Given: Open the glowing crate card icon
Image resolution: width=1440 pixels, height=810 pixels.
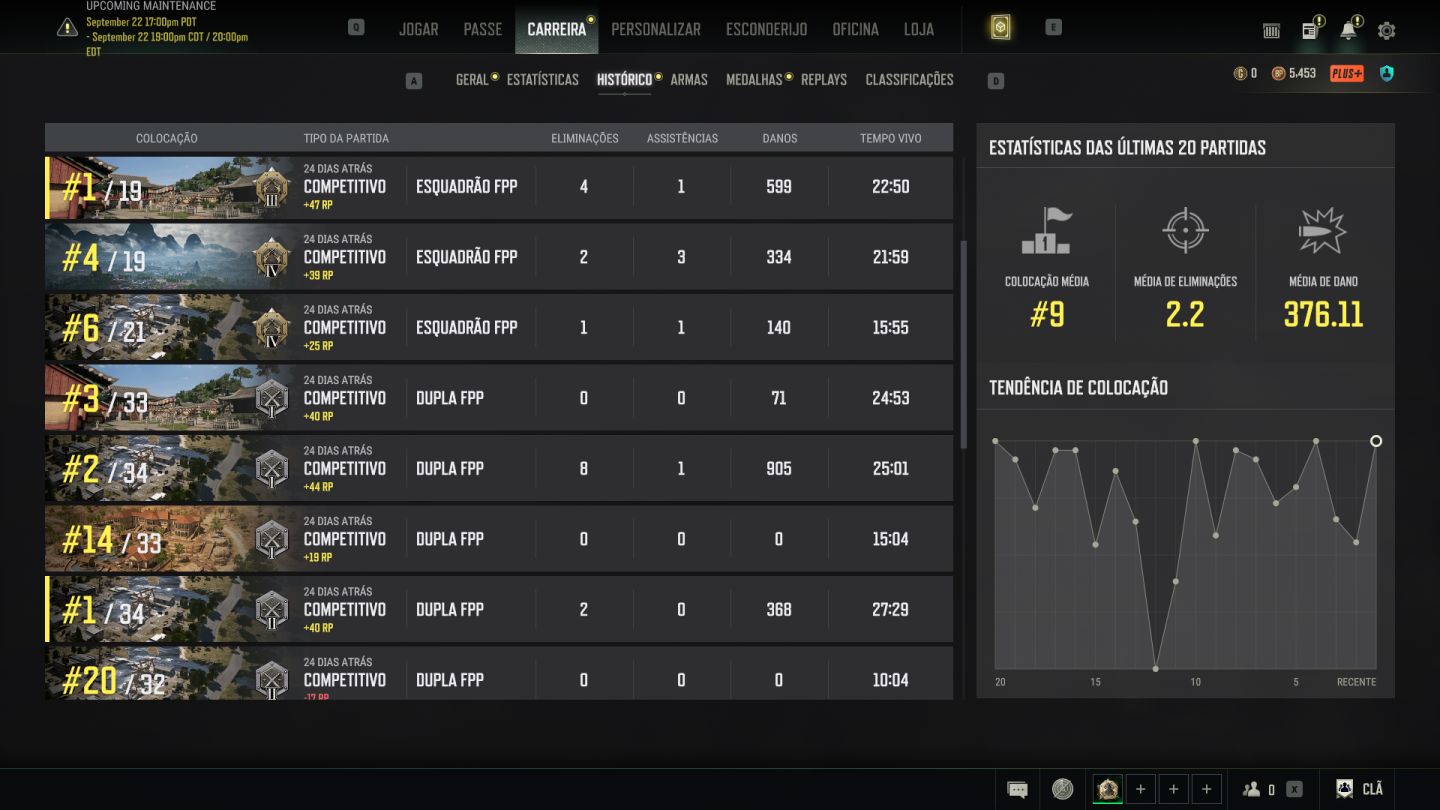Looking at the screenshot, I should [x=1000, y=28].
